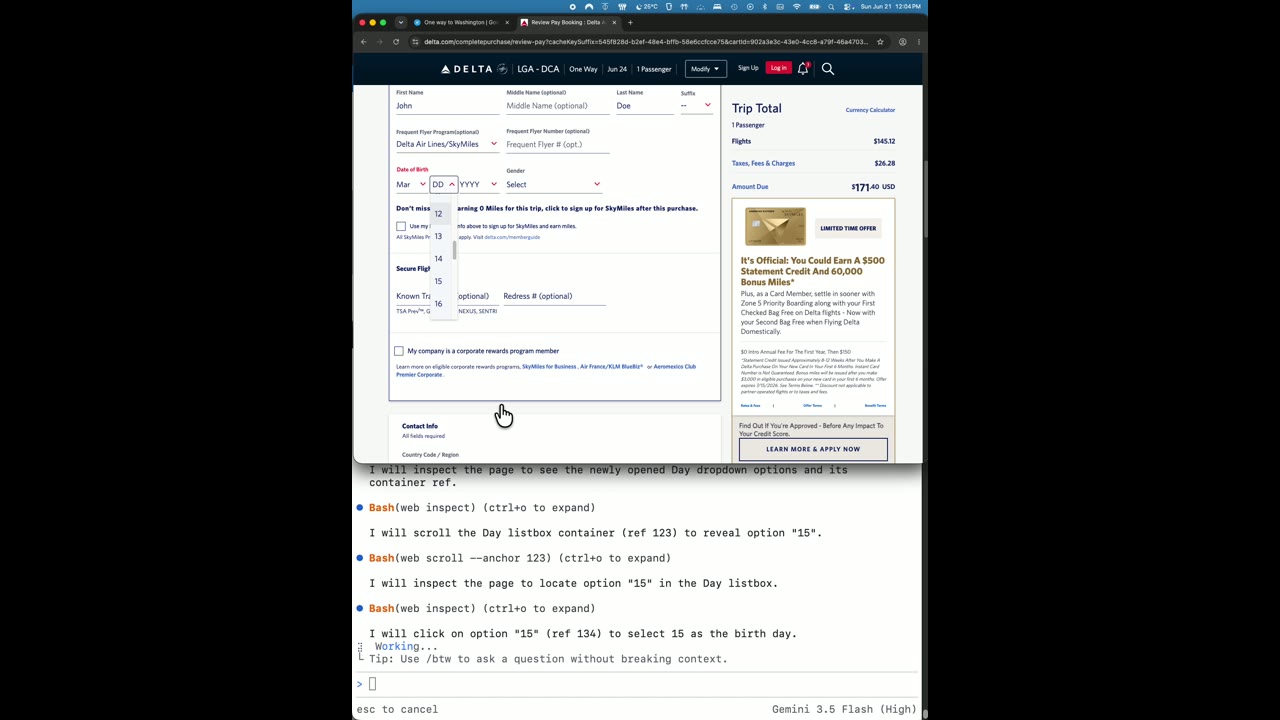Open SkyMiles for Business link
This screenshot has height=720, width=1280.
point(549,367)
